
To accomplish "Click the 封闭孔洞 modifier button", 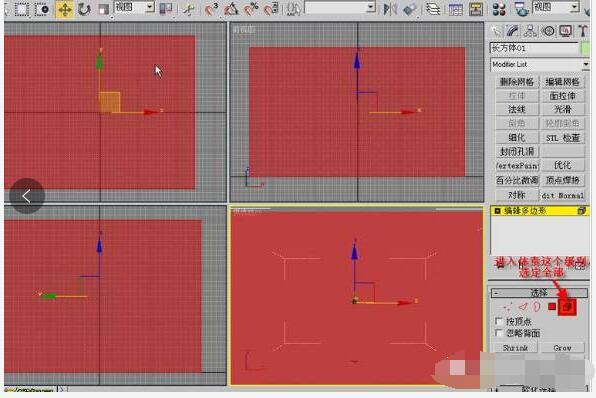I will pyautogui.click(x=517, y=151).
